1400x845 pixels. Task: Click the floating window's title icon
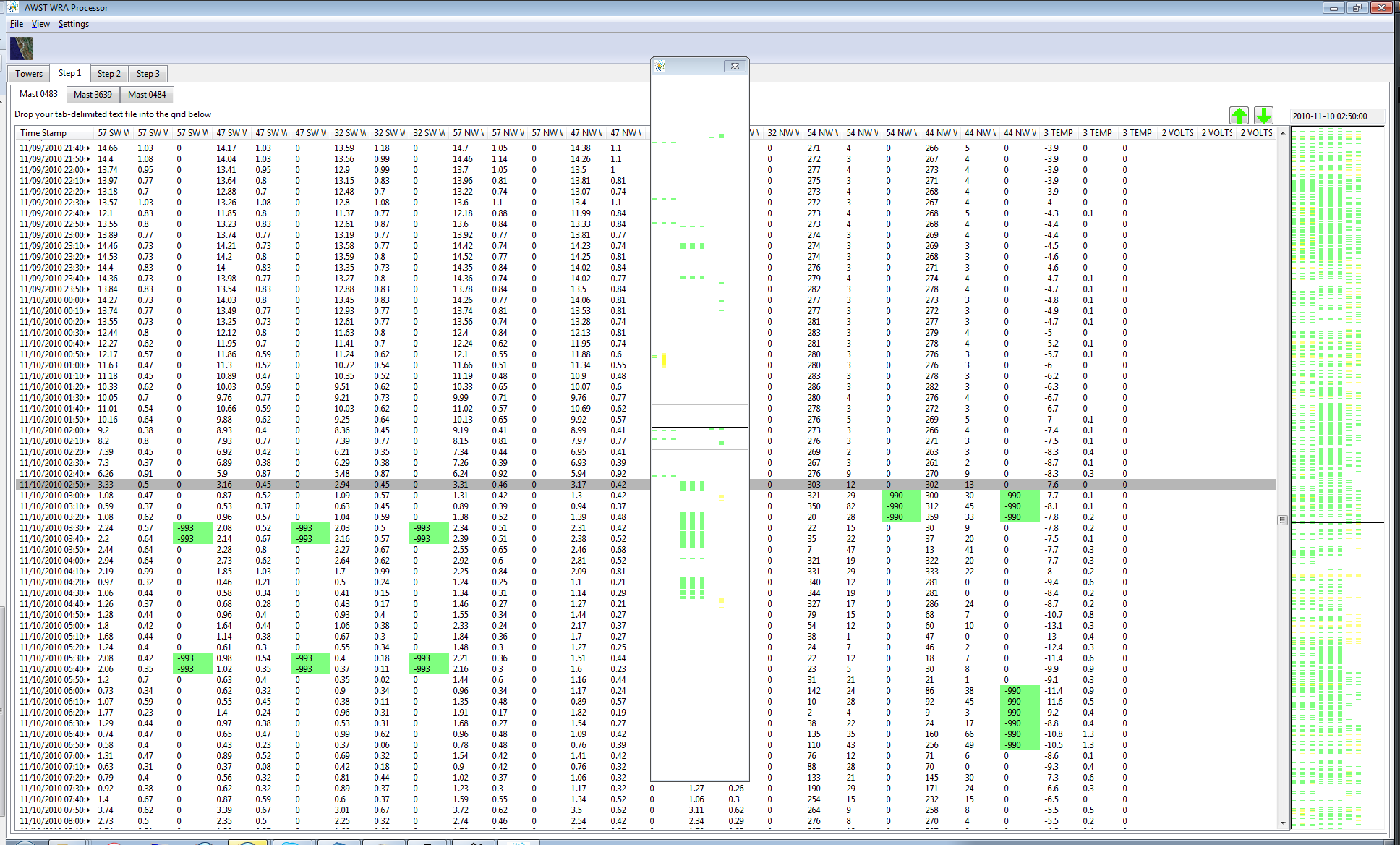pos(660,66)
